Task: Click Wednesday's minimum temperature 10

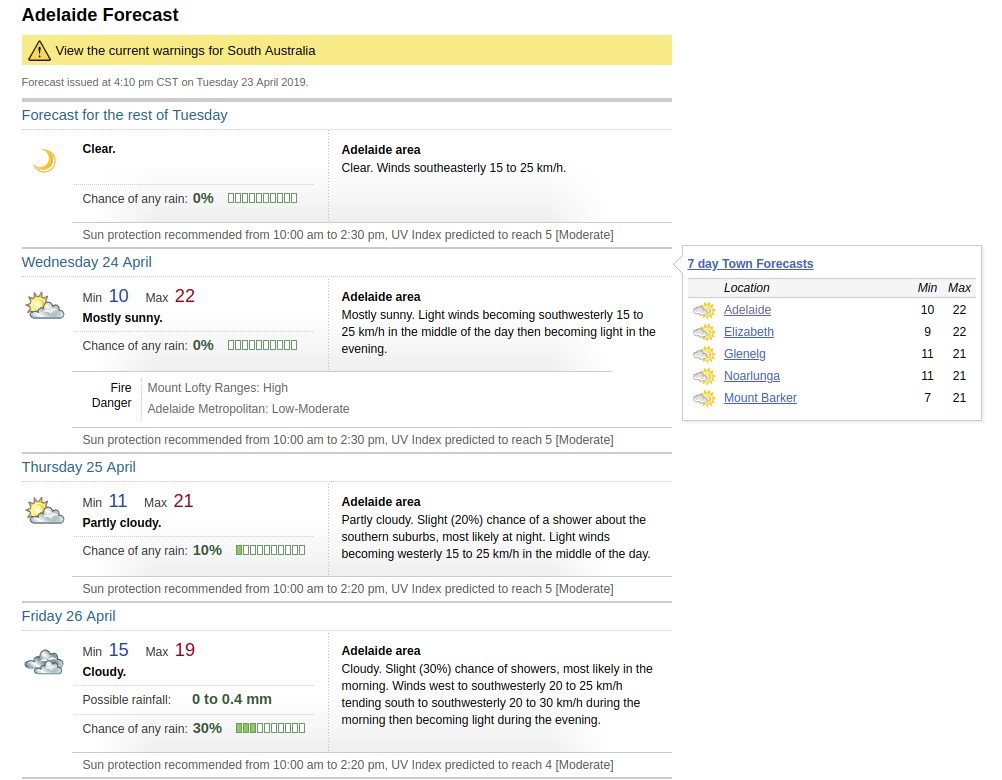Action: click(x=118, y=296)
